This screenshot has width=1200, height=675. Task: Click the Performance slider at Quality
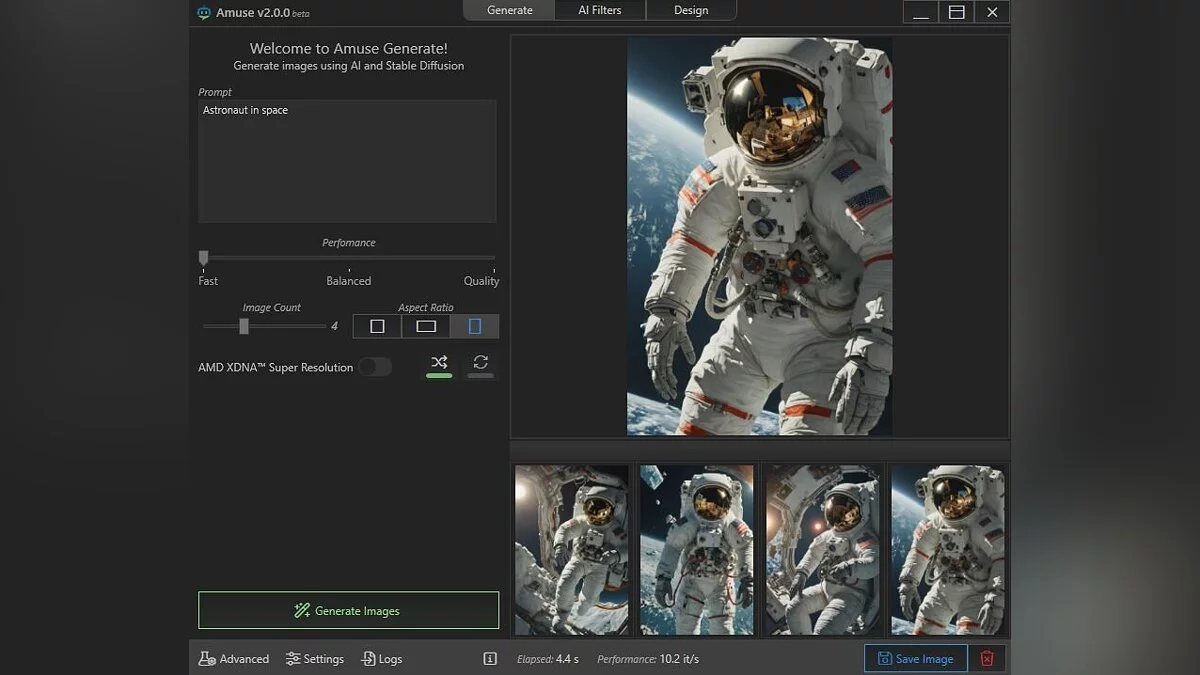click(x=493, y=258)
